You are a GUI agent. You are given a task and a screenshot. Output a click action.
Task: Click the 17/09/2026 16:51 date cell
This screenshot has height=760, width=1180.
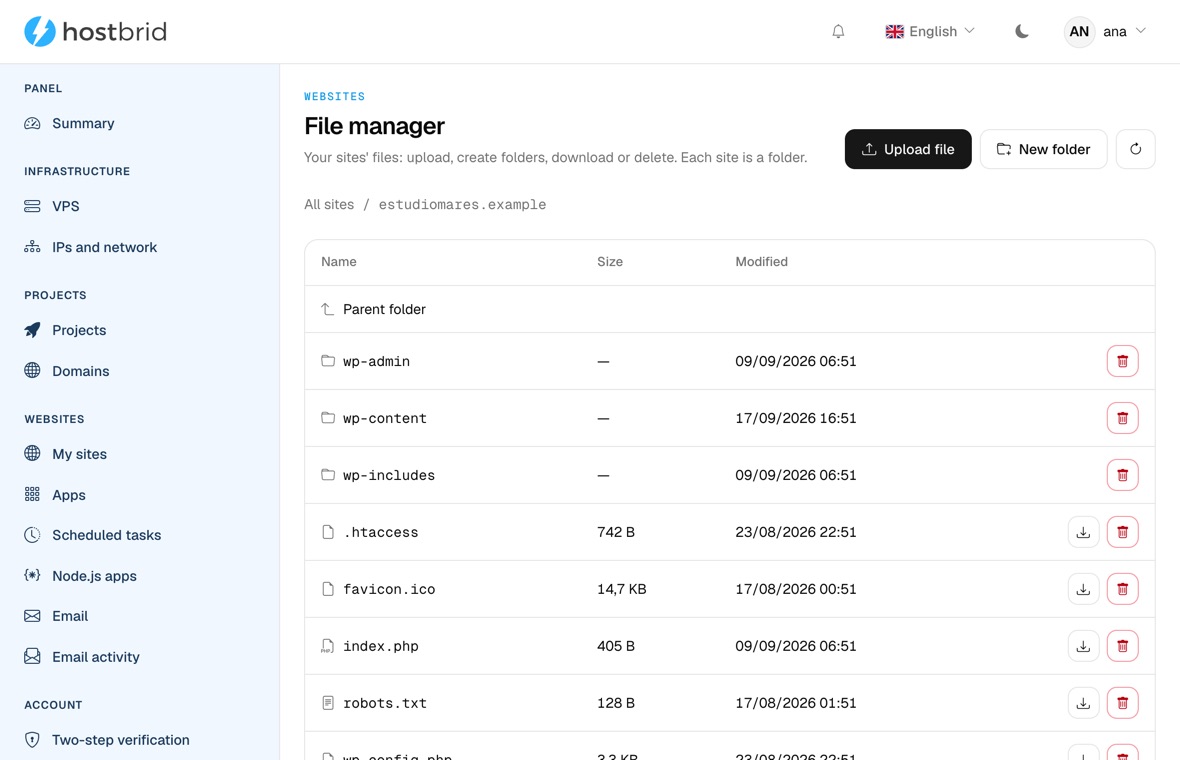pyautogui.click(x=795, y=418)
